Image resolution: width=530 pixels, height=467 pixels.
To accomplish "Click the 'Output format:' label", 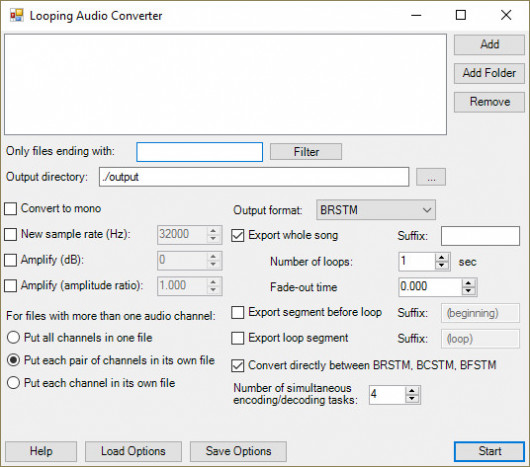I will [x=267, y=210].
